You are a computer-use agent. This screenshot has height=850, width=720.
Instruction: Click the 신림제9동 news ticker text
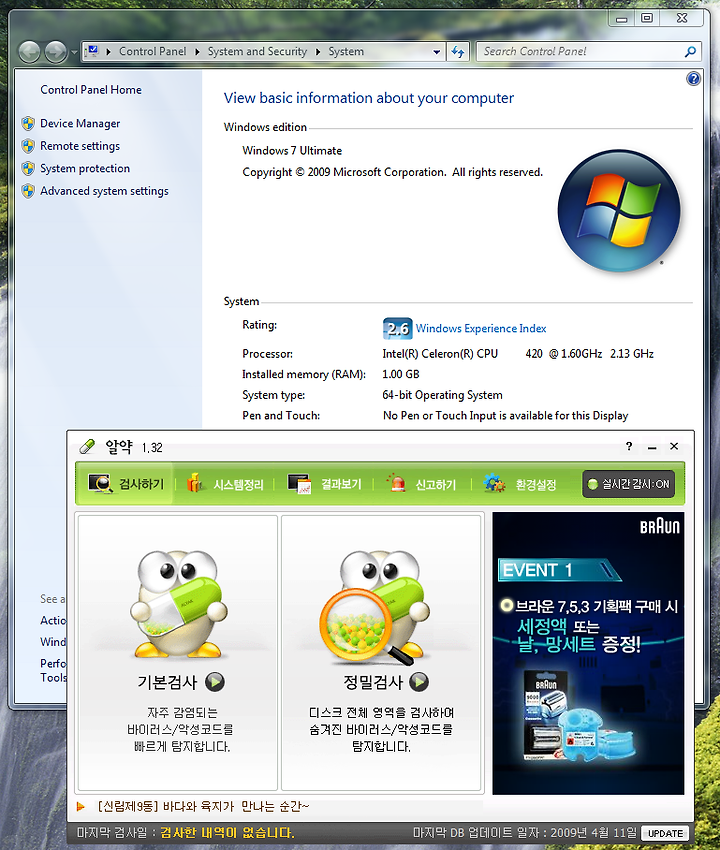pyautogui.click(x=203, y=807)
